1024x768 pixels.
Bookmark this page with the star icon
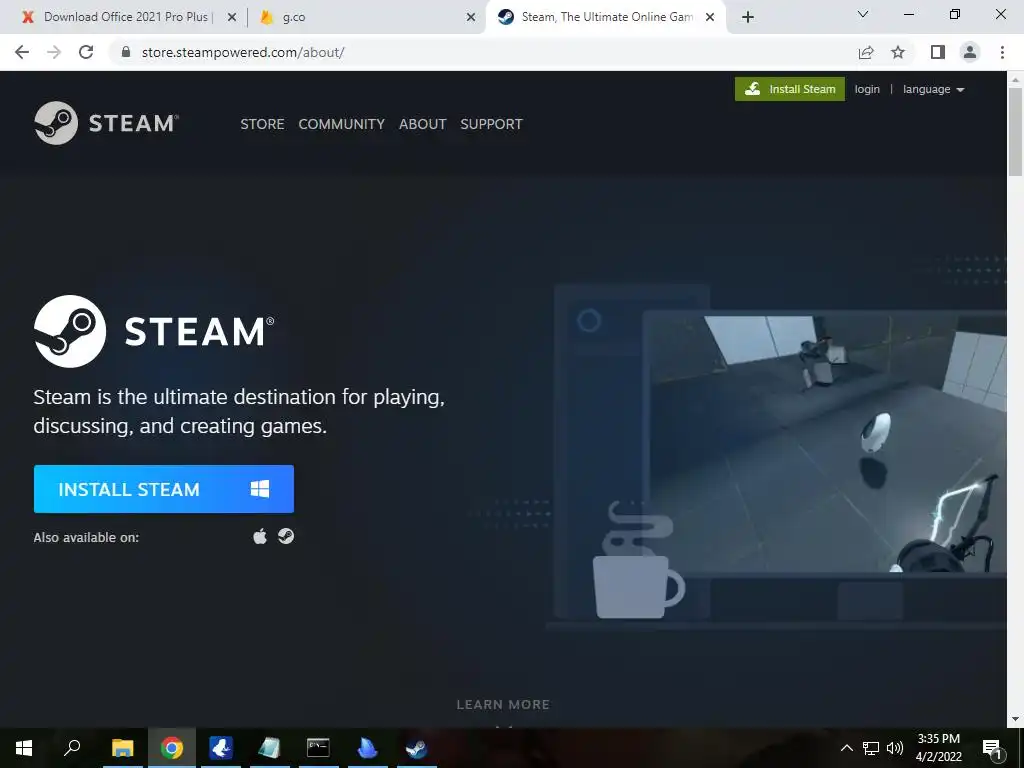pyautogui.click(x=898, y=52)
